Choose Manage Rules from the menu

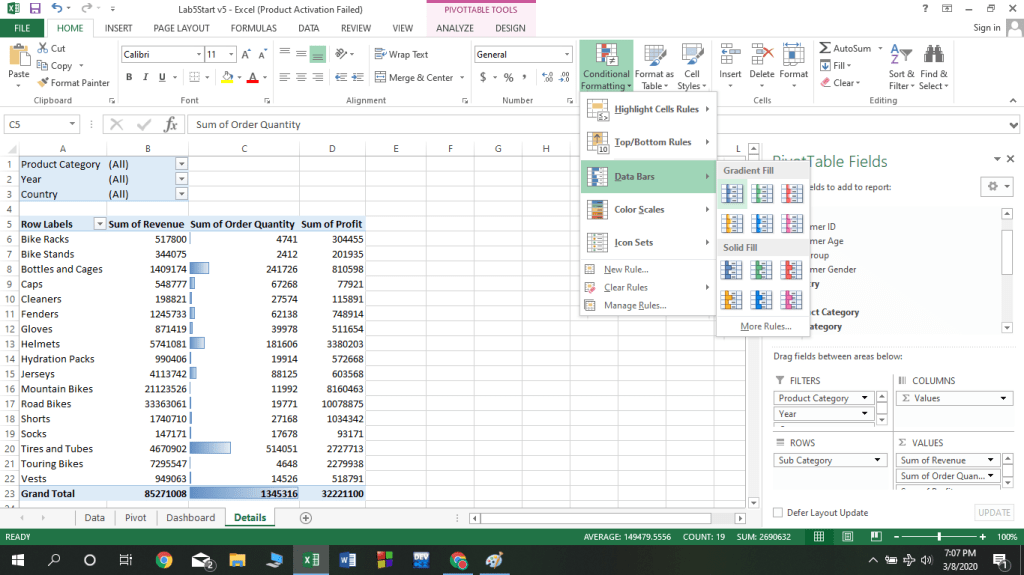tap(635, 306)
